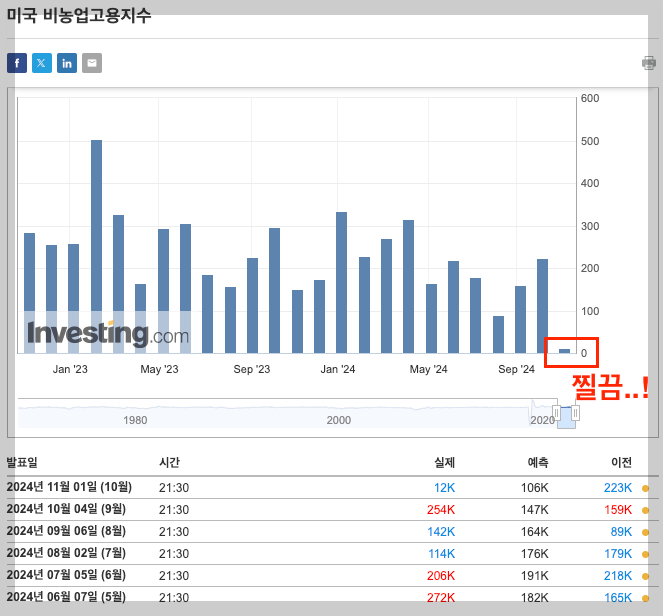Click the orange dot in the 5월 row

point(645,598)
